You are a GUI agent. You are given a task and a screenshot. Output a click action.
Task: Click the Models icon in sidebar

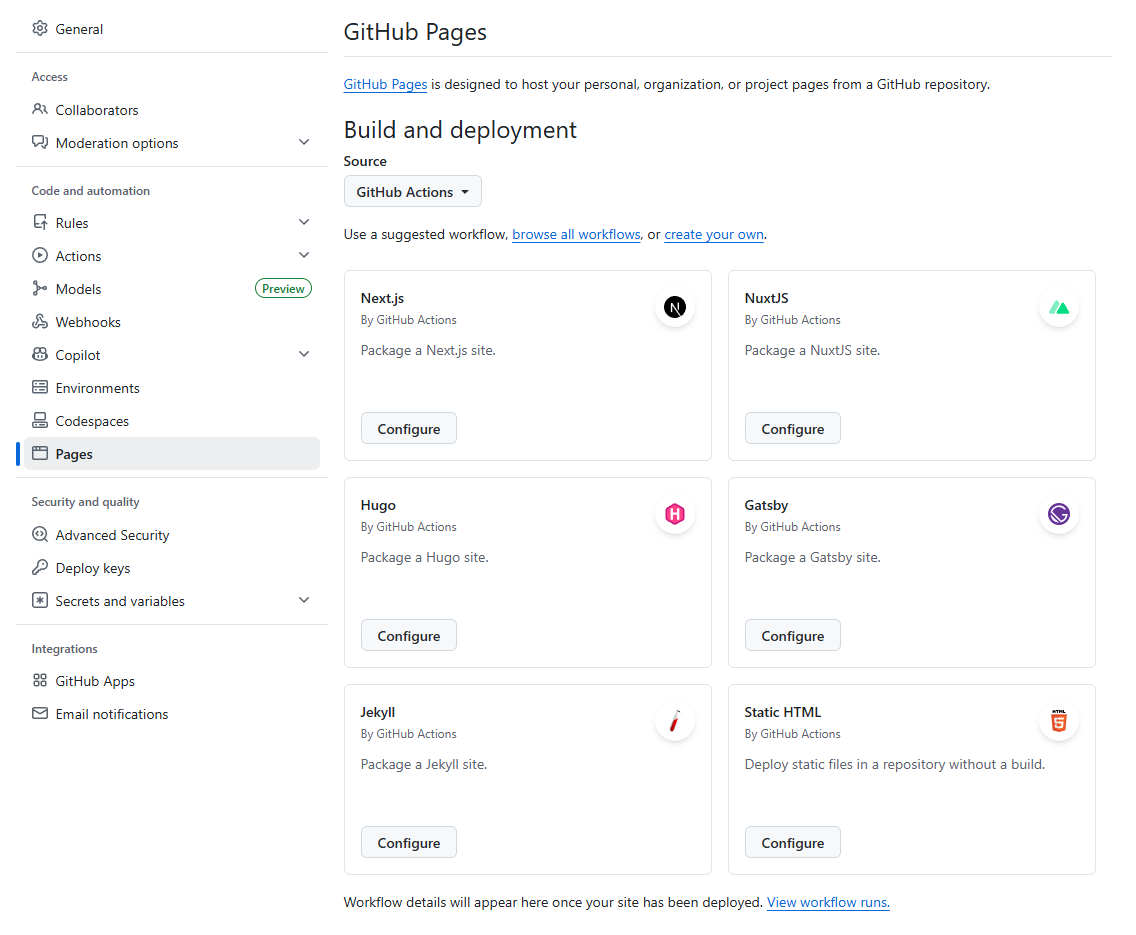(x=40, y=288)
